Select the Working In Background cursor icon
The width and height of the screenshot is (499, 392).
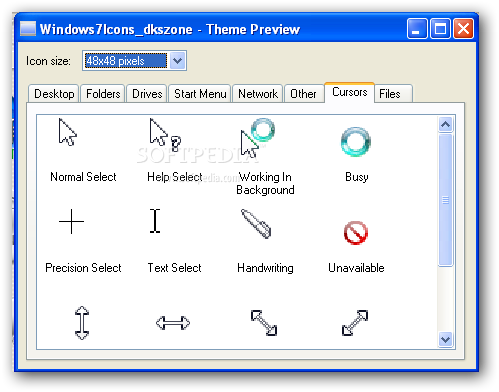point(258,138)
